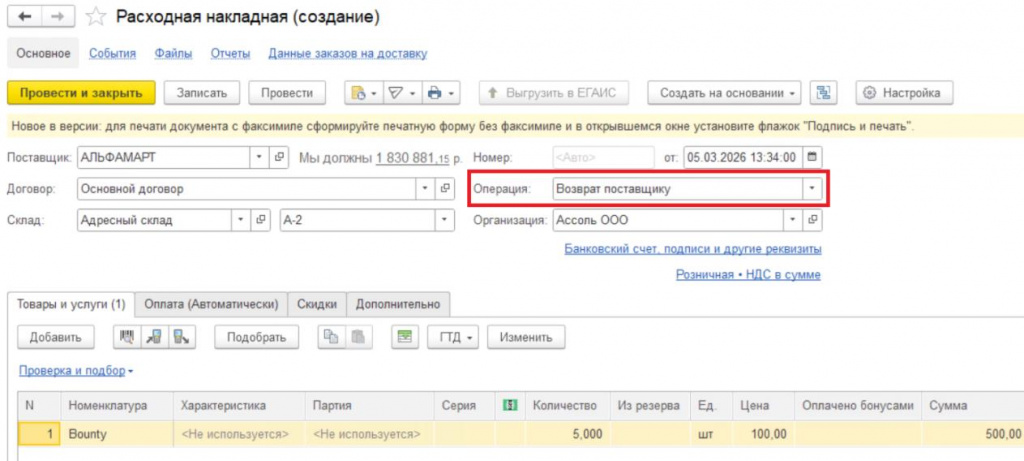Click Провести и закрыть button
The width and height of the screenshot is (1024, 461).
tap(81, 93)
